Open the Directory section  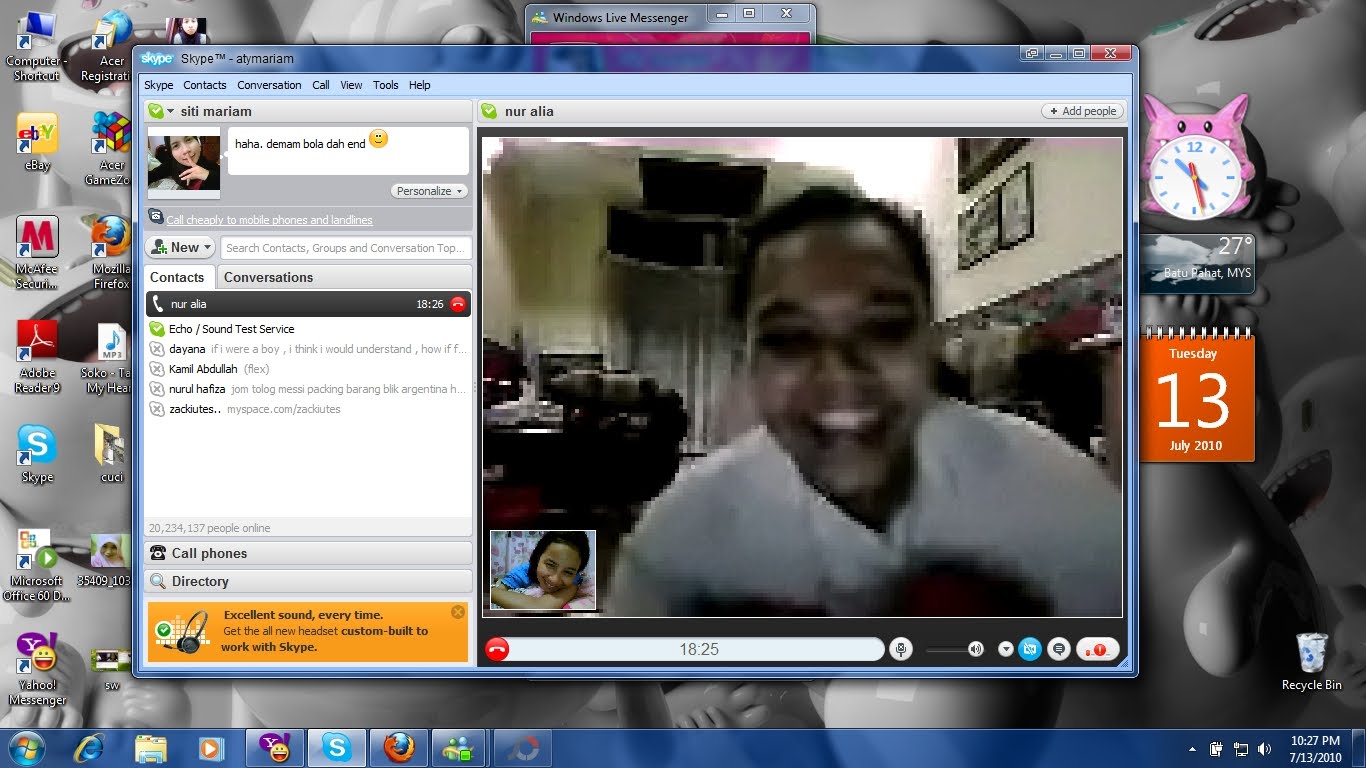308,581
